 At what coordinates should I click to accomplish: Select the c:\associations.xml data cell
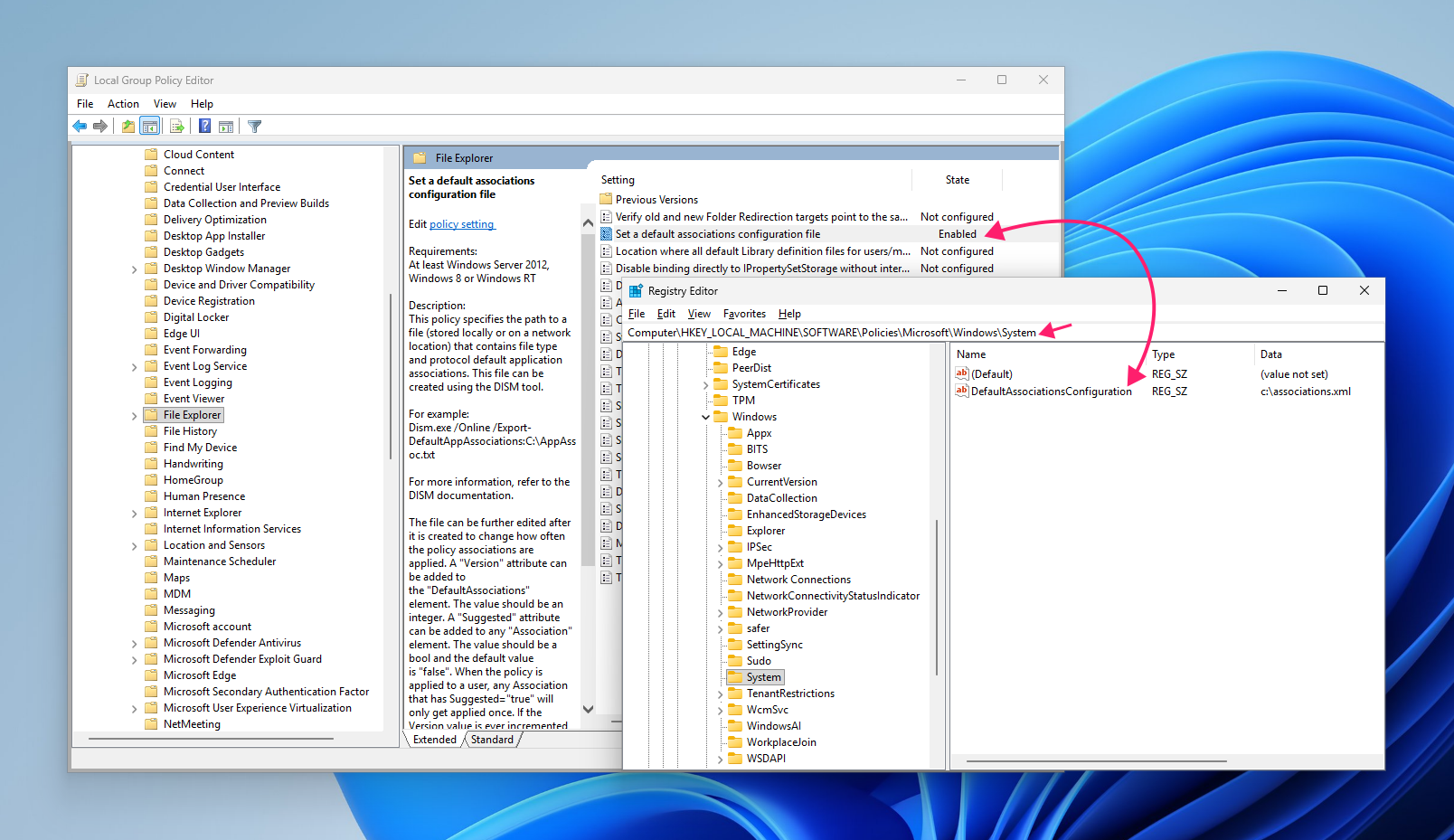click(1305, 392)
